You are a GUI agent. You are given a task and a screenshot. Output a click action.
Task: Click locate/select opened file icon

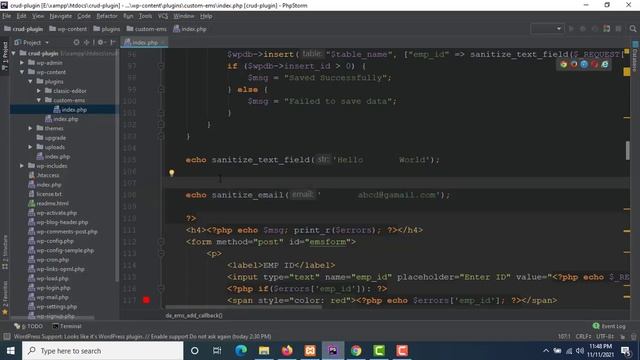click(76, 42)
